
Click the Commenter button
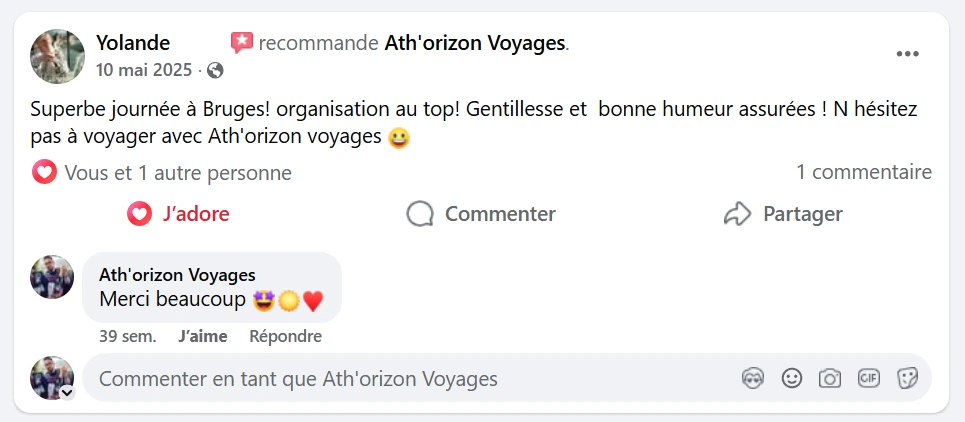coord(481,214)
